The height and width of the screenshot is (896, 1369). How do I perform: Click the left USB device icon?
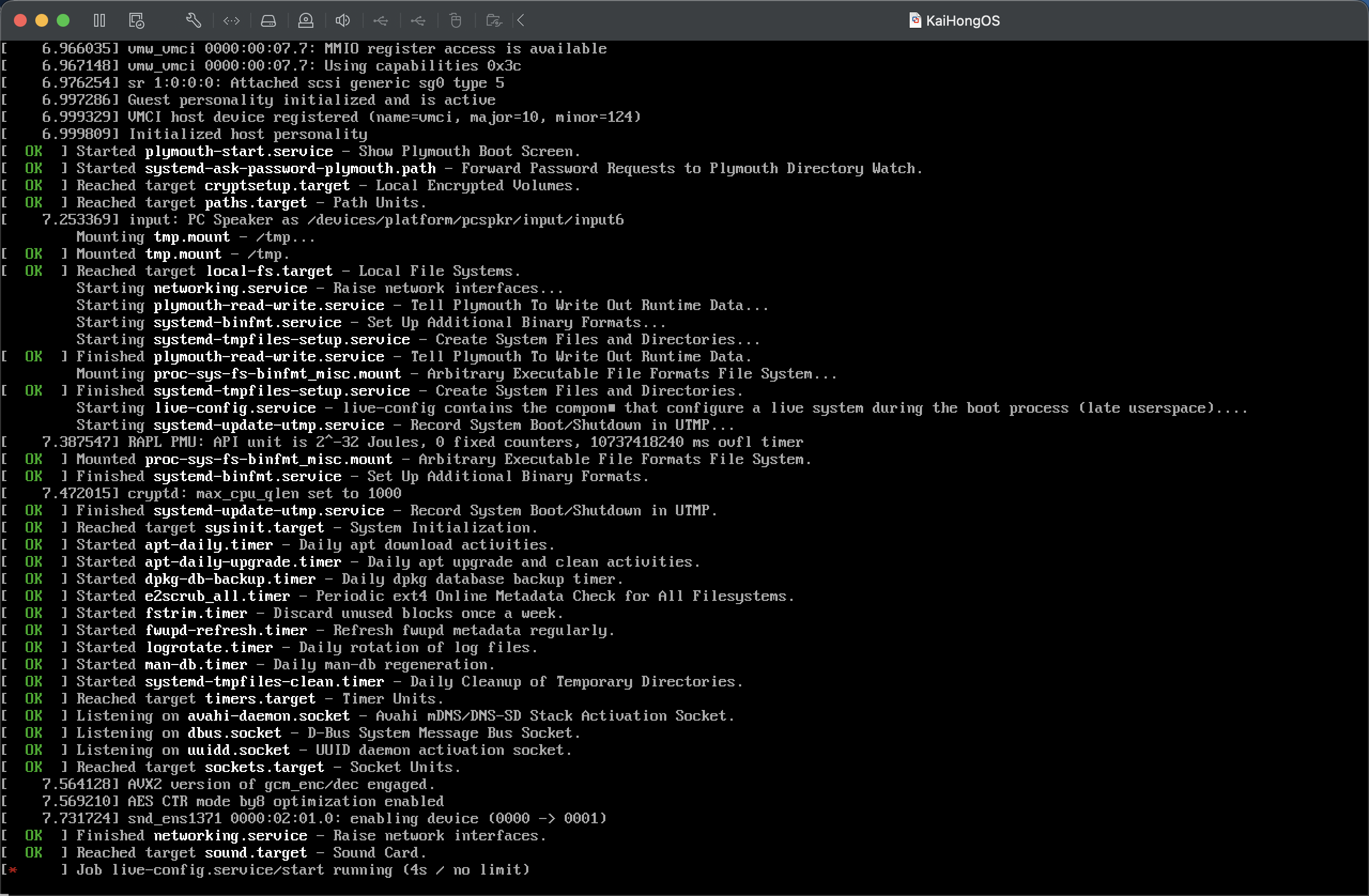tap(380, 21)
